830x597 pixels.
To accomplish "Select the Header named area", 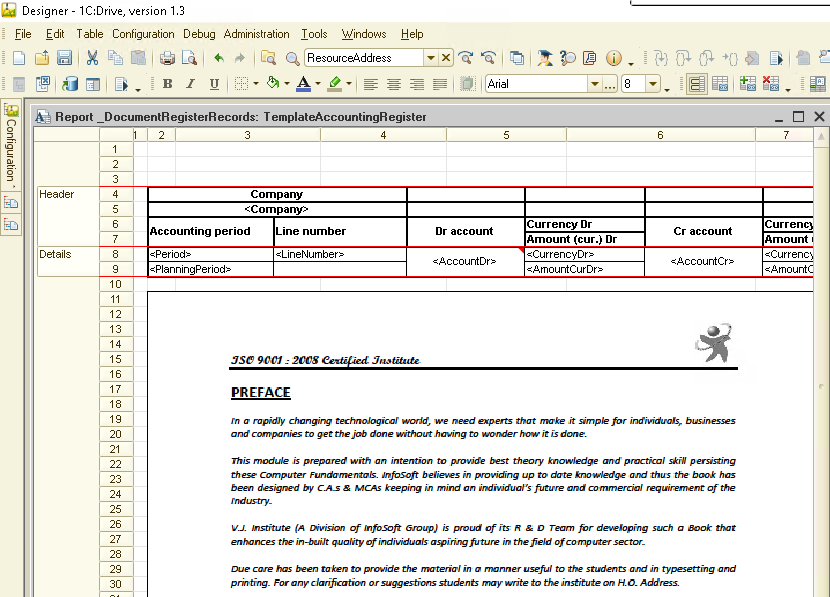I will pyautogui.click(x=68, y=216).
